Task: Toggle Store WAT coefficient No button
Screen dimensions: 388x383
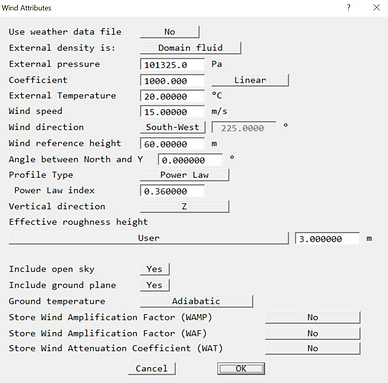Action: pyautogui.click(x=313, y=348)
